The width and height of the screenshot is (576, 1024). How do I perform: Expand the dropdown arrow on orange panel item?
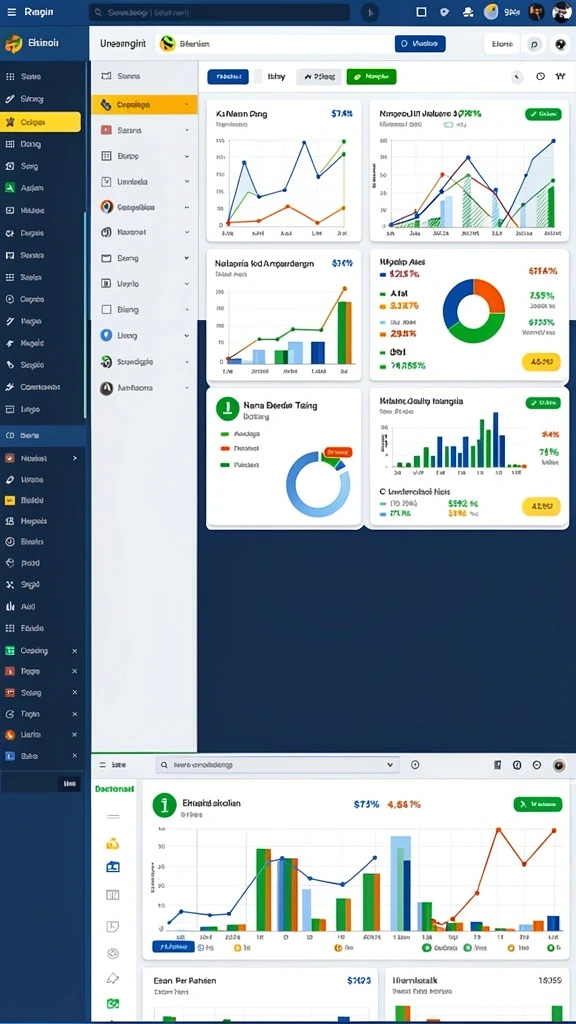click(x=187, y=104)
